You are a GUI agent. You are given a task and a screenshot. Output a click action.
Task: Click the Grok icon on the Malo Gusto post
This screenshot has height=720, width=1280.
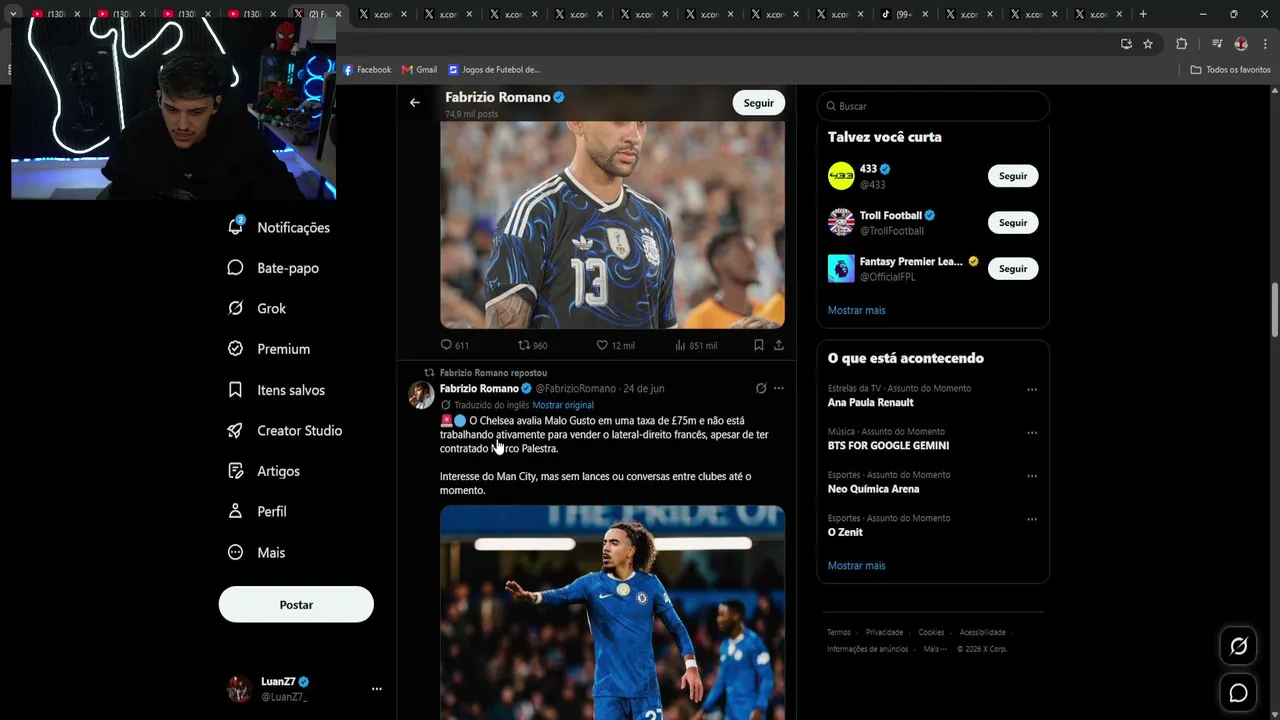click(x=761, y=388)
